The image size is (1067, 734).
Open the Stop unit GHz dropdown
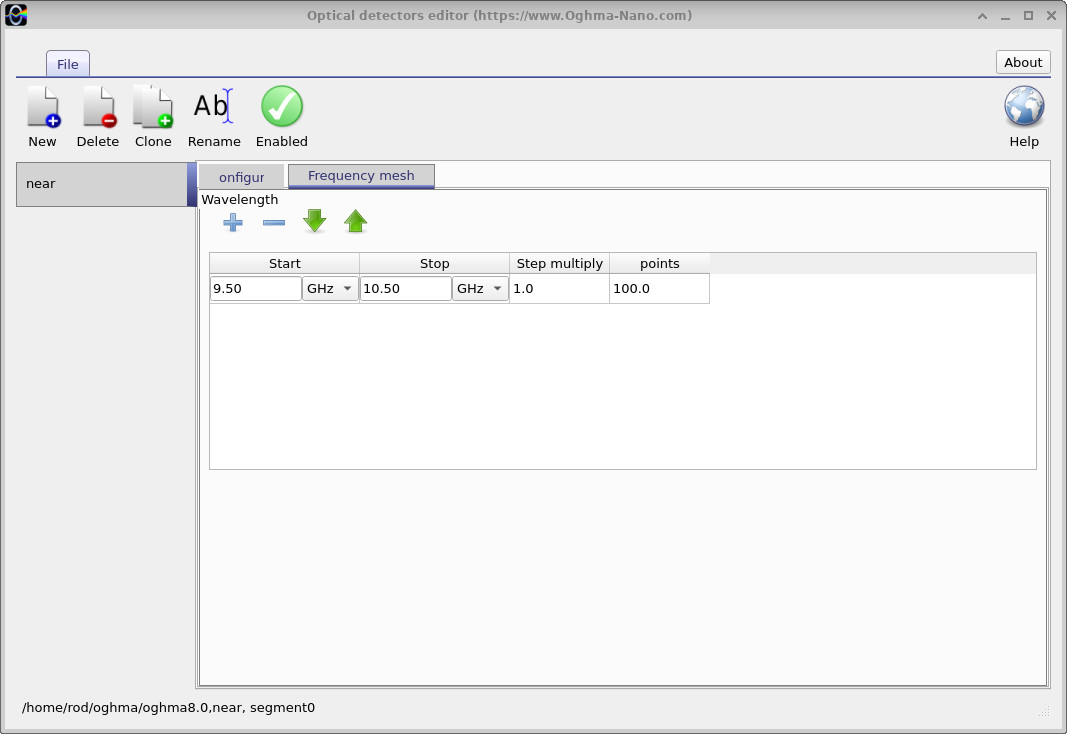coord(480,288)
